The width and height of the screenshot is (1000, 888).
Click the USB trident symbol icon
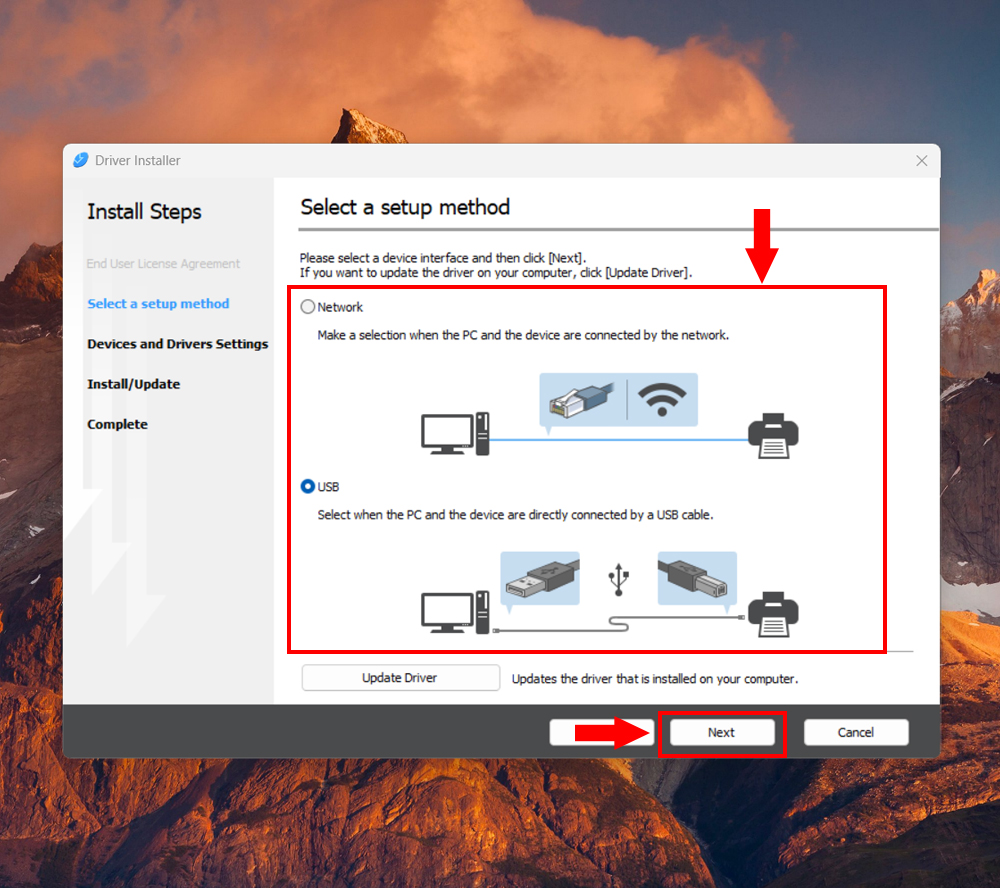(619, 579)
